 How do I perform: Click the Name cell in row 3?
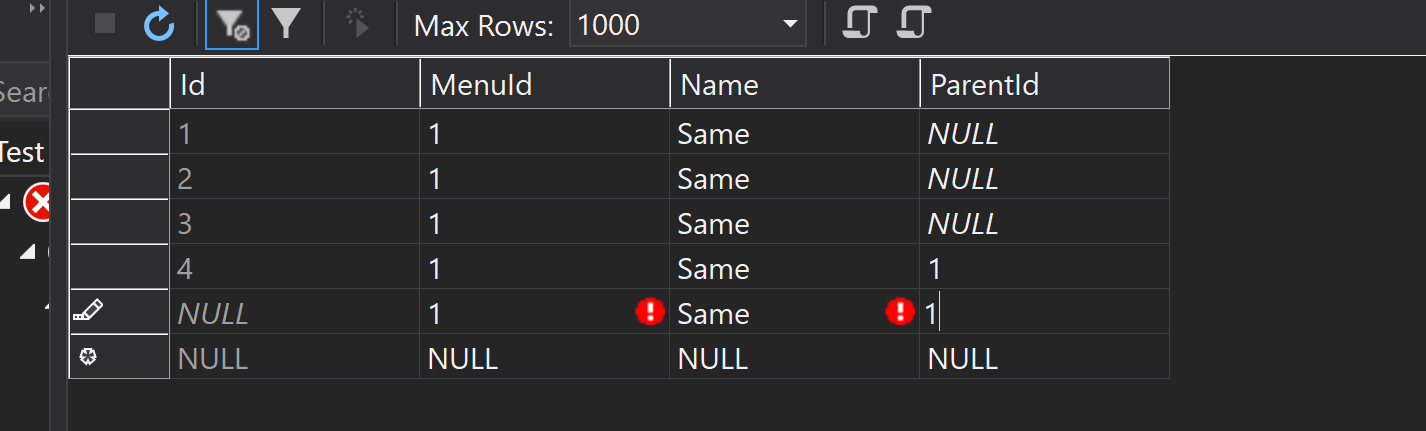pos(793,223)
